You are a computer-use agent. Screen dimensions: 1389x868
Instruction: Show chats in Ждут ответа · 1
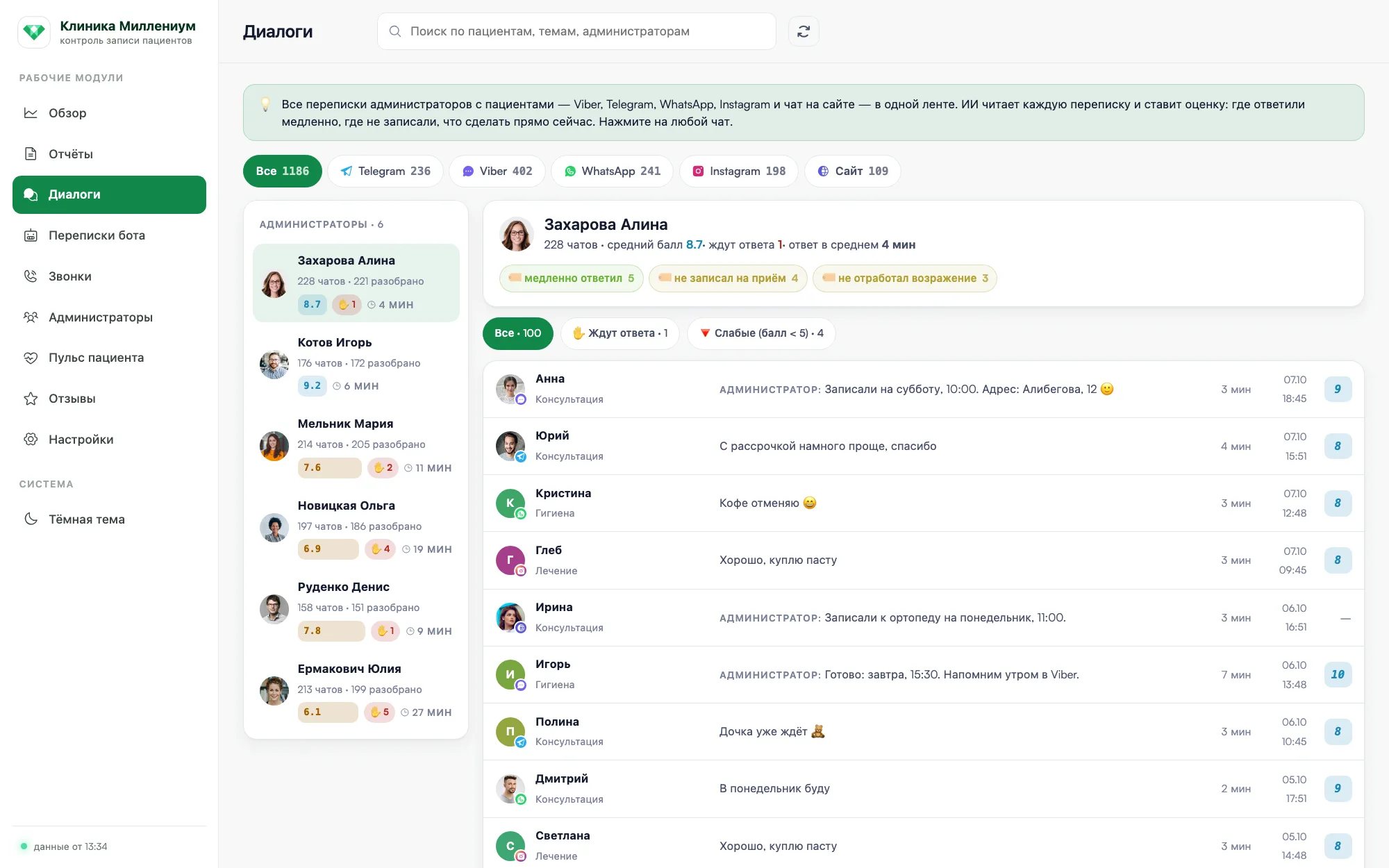pyautogui.click(x=620, y=333)
